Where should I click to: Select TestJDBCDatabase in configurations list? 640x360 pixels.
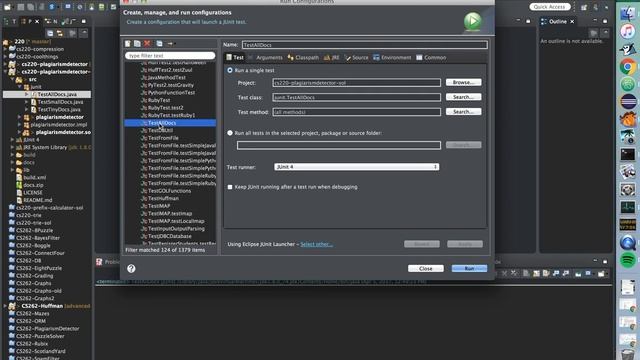169,236
